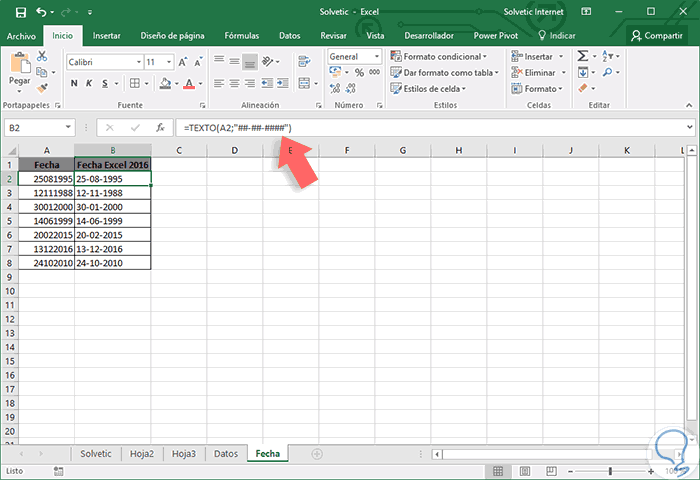Screen dimensions: 700x480
Task: Toggle Bold formatting (N)
Action: 73,84
